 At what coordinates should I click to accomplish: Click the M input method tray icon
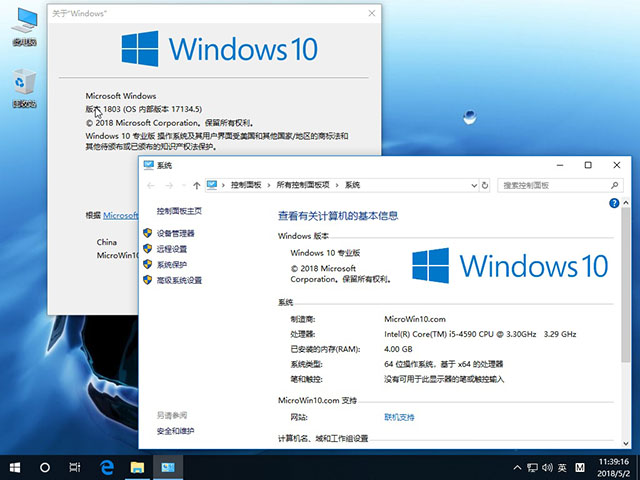[580, 468]
